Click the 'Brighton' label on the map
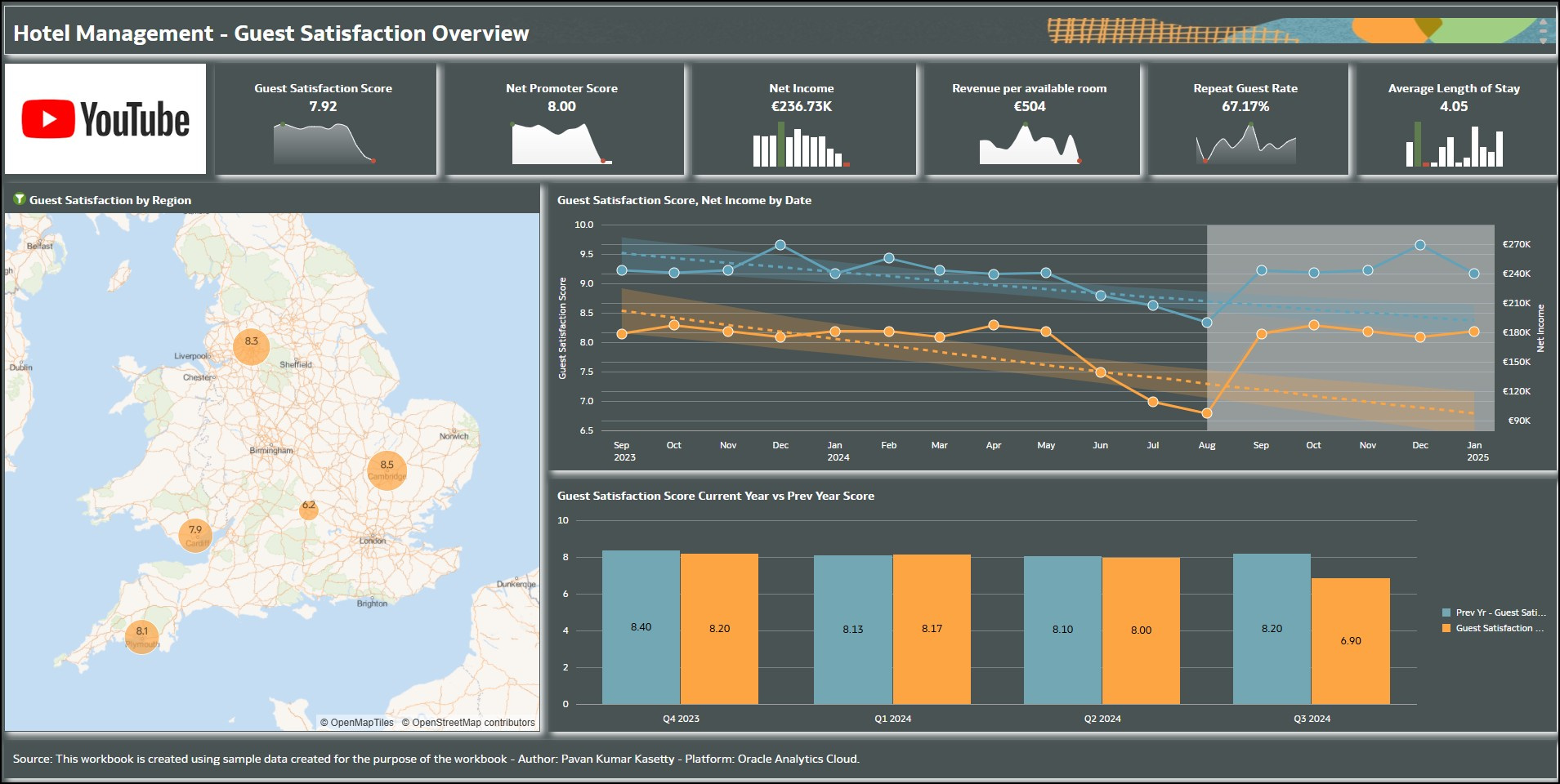The image size is (1560, 784). pyautogui.click(x=372, y=604)
